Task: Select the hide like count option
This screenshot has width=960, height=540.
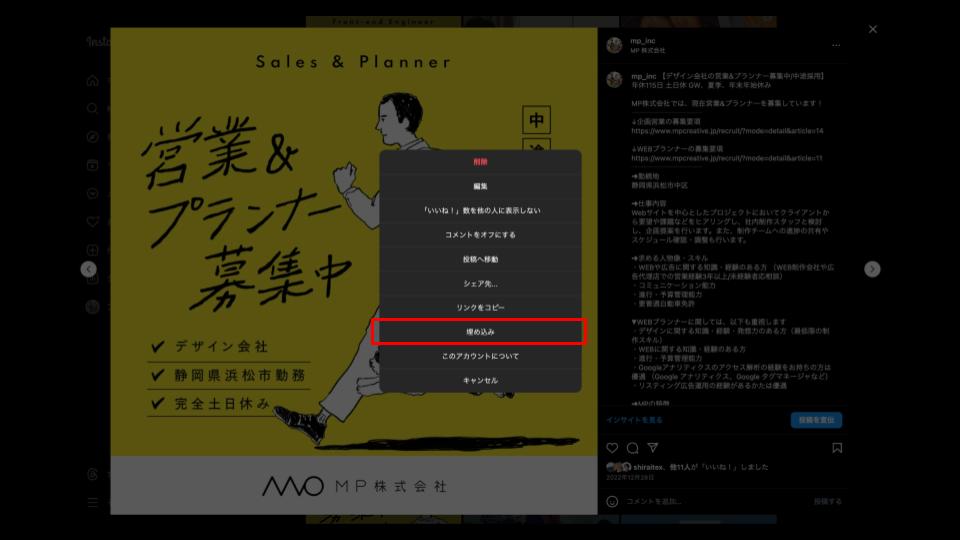Action: pyautogui.click(x=480, y=211)
